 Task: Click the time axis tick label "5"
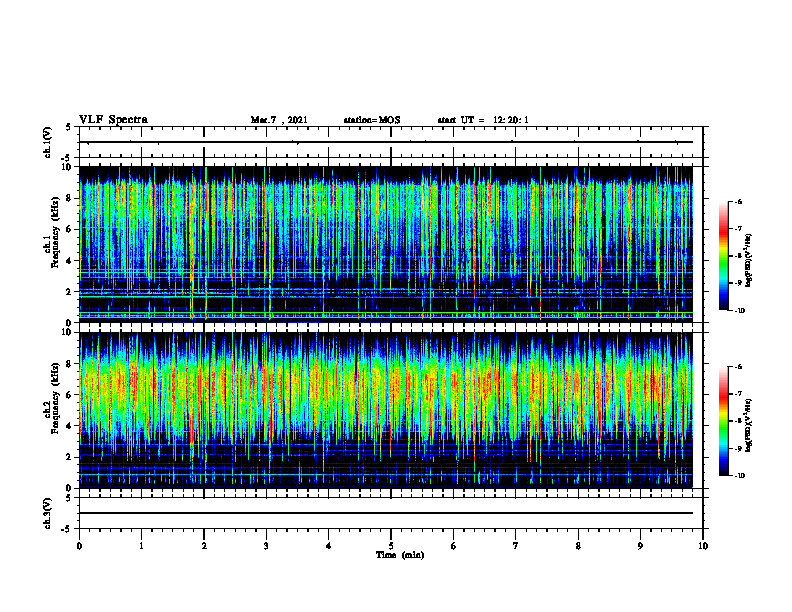click(x=391, y=546)
